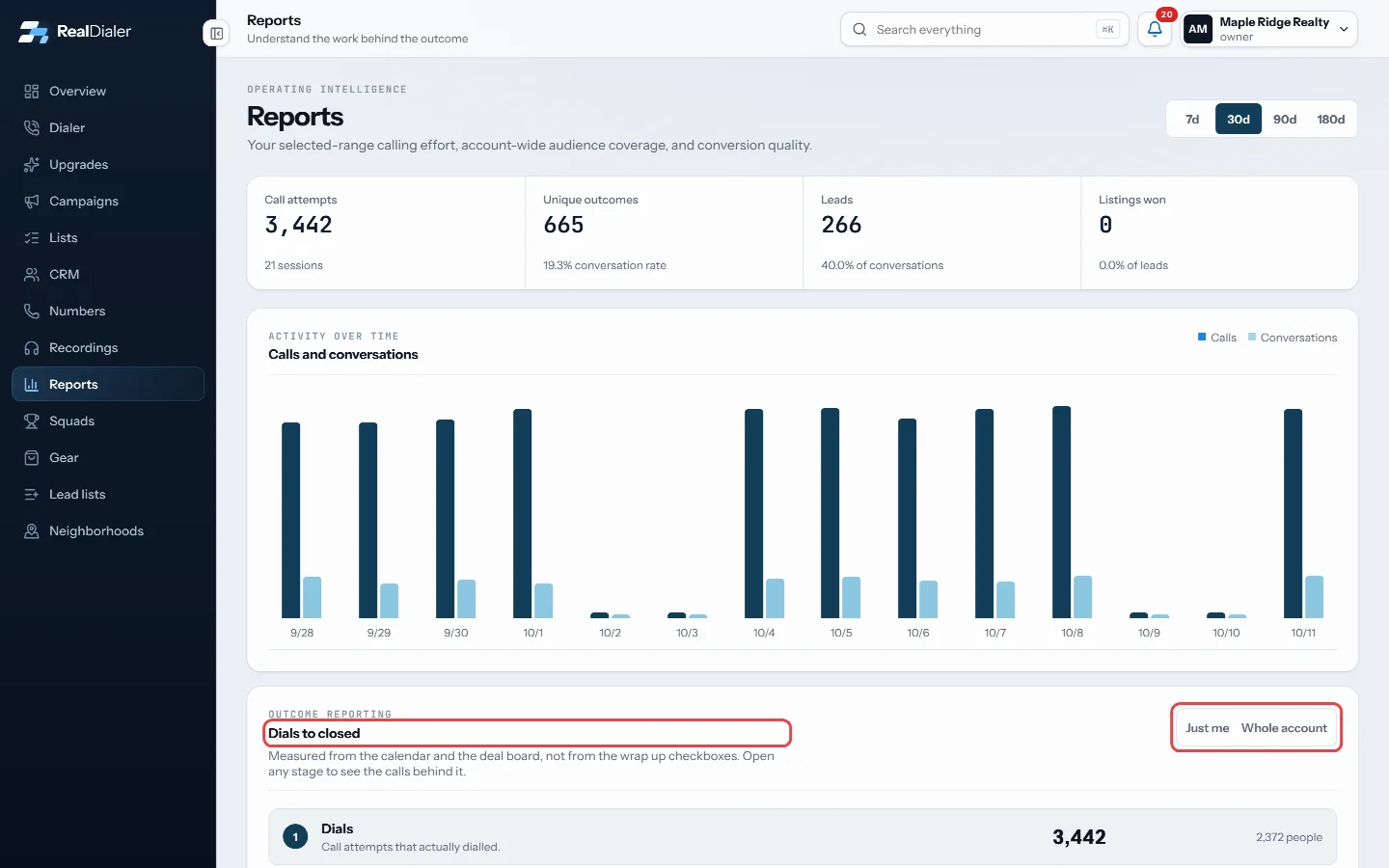The width and height of the screenshot is (1389, 868).
Task: Expand Maple Ridge Realty account dropdown chevron
Action: coord(1344,30)
